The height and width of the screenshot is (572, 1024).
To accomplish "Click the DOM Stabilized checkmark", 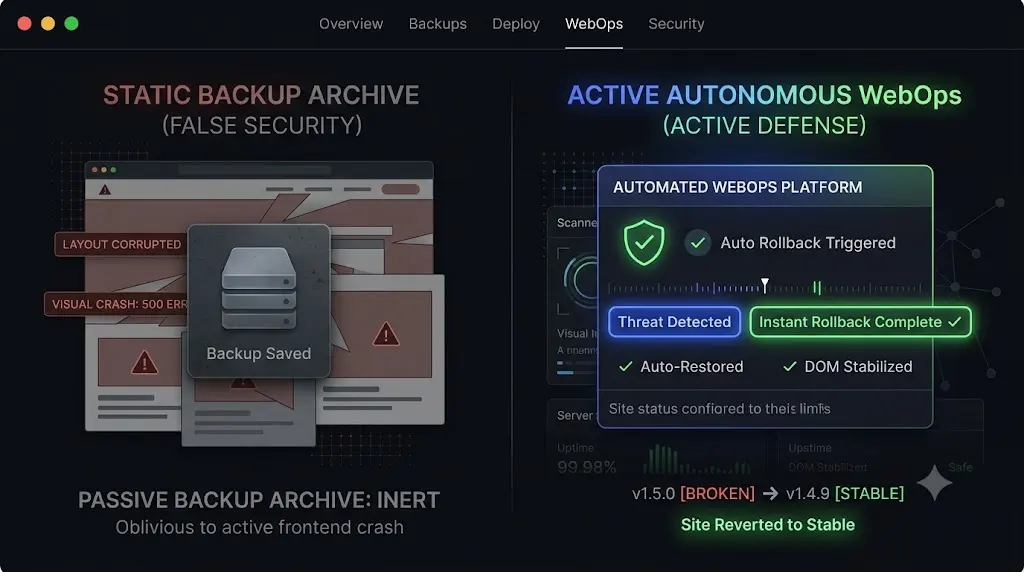I will coord(790,366).
